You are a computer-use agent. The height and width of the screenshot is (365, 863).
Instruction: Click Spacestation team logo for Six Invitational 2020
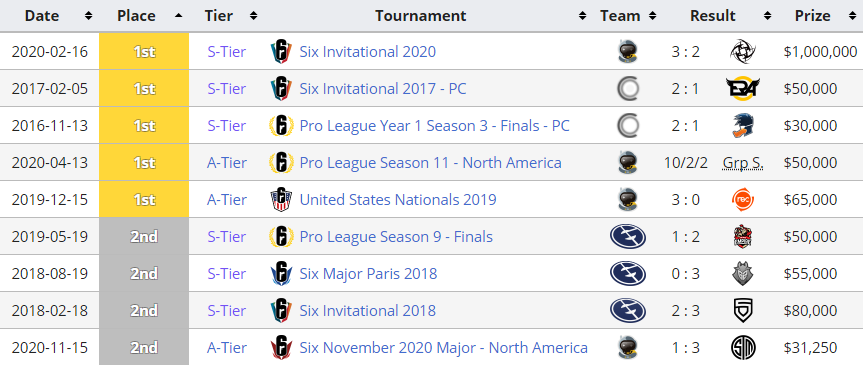628,52
